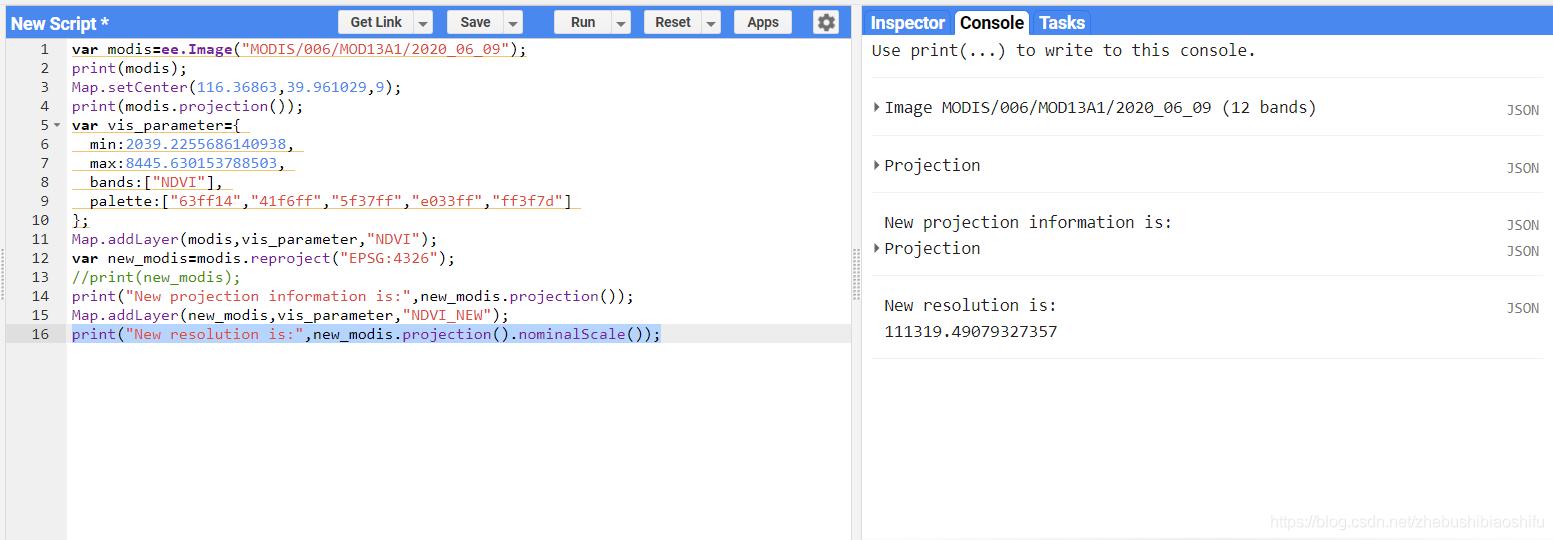Switch to the Tasks tab
The width and height of the screenshot is (1553, 540).
1061,23
